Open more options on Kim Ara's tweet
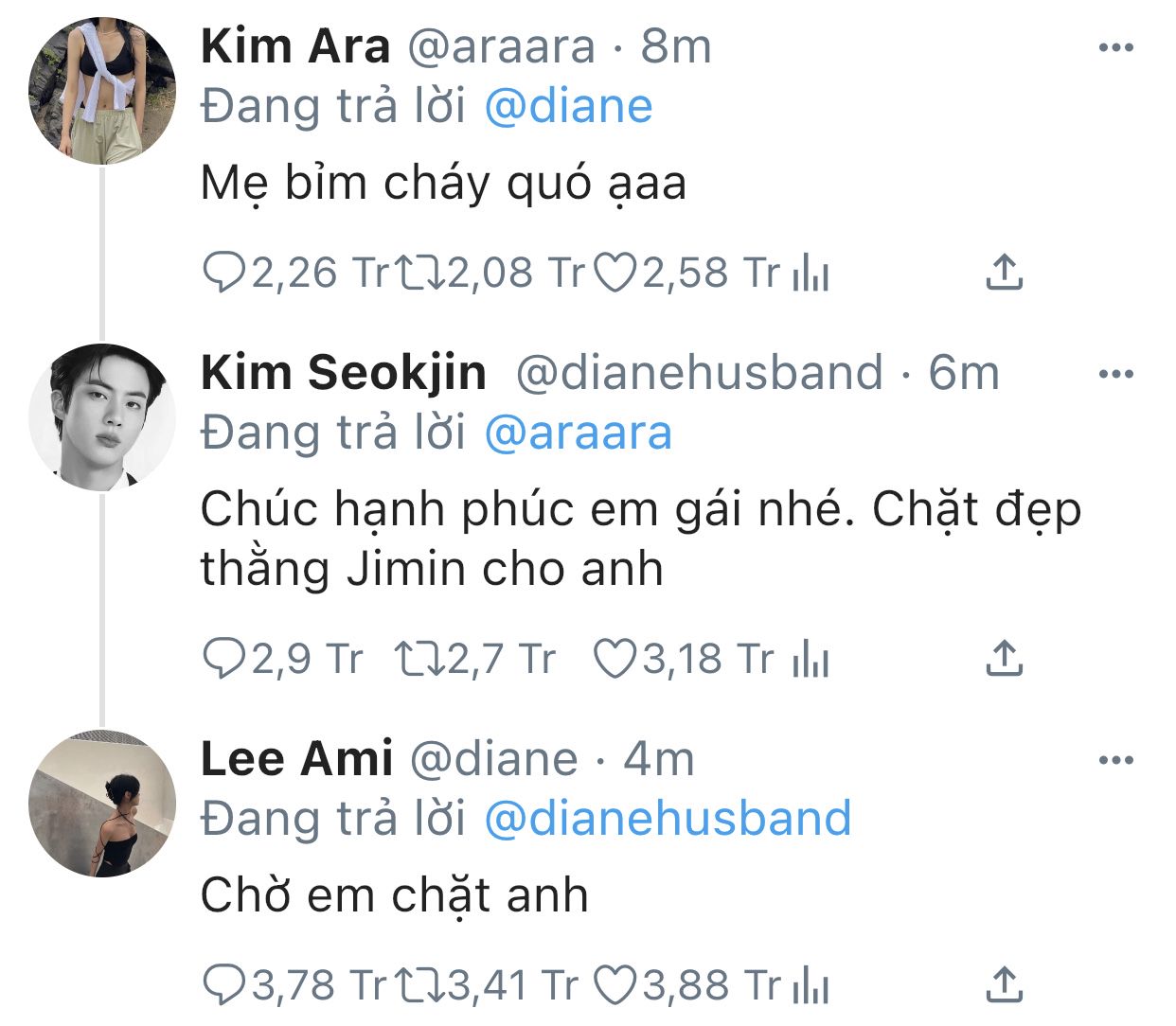Screen dimensions: 1176x1026 (1115, 47)
